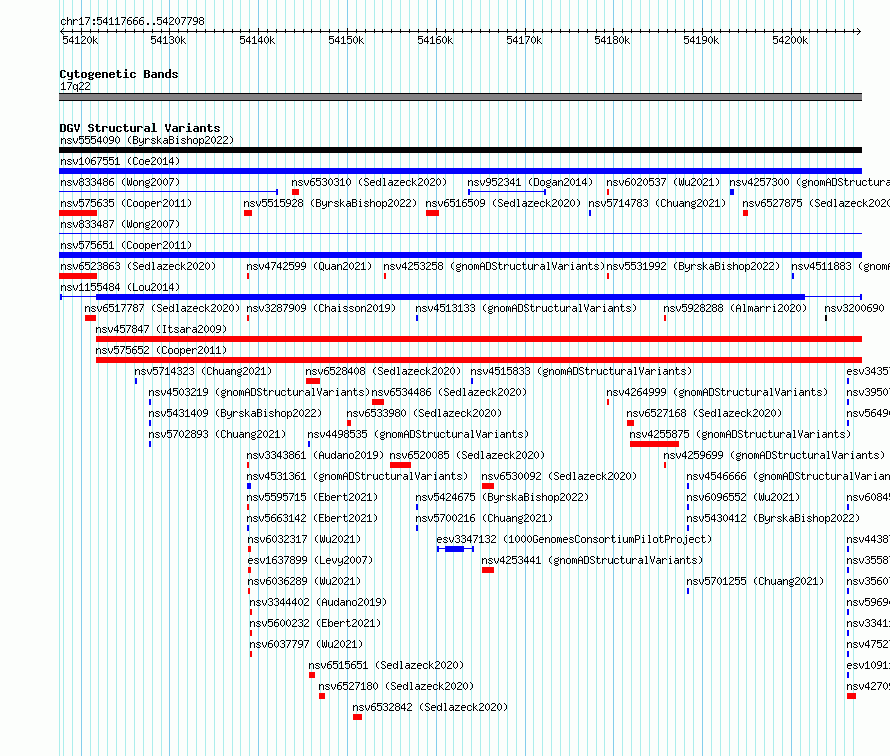This screenshot has width=890, height=756.
Task: Click the nsv833487 (Wong2007) label
Action: (x=120, y=224)
